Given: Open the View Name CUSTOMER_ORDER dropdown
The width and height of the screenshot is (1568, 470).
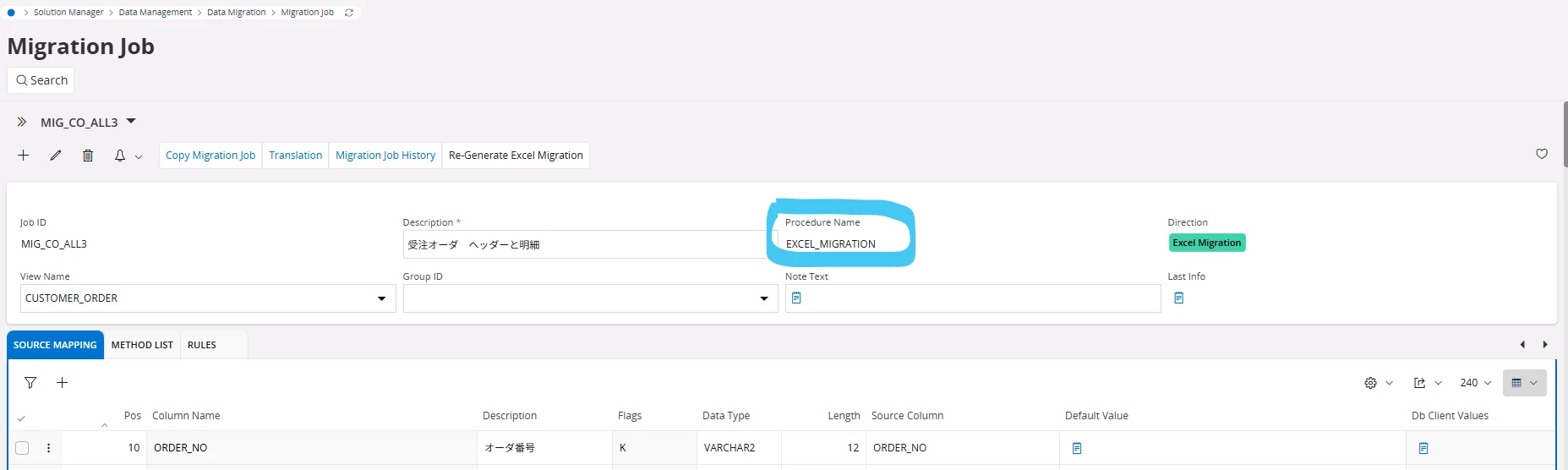Looking at the screenshot, I should click(x=381, y=298).
